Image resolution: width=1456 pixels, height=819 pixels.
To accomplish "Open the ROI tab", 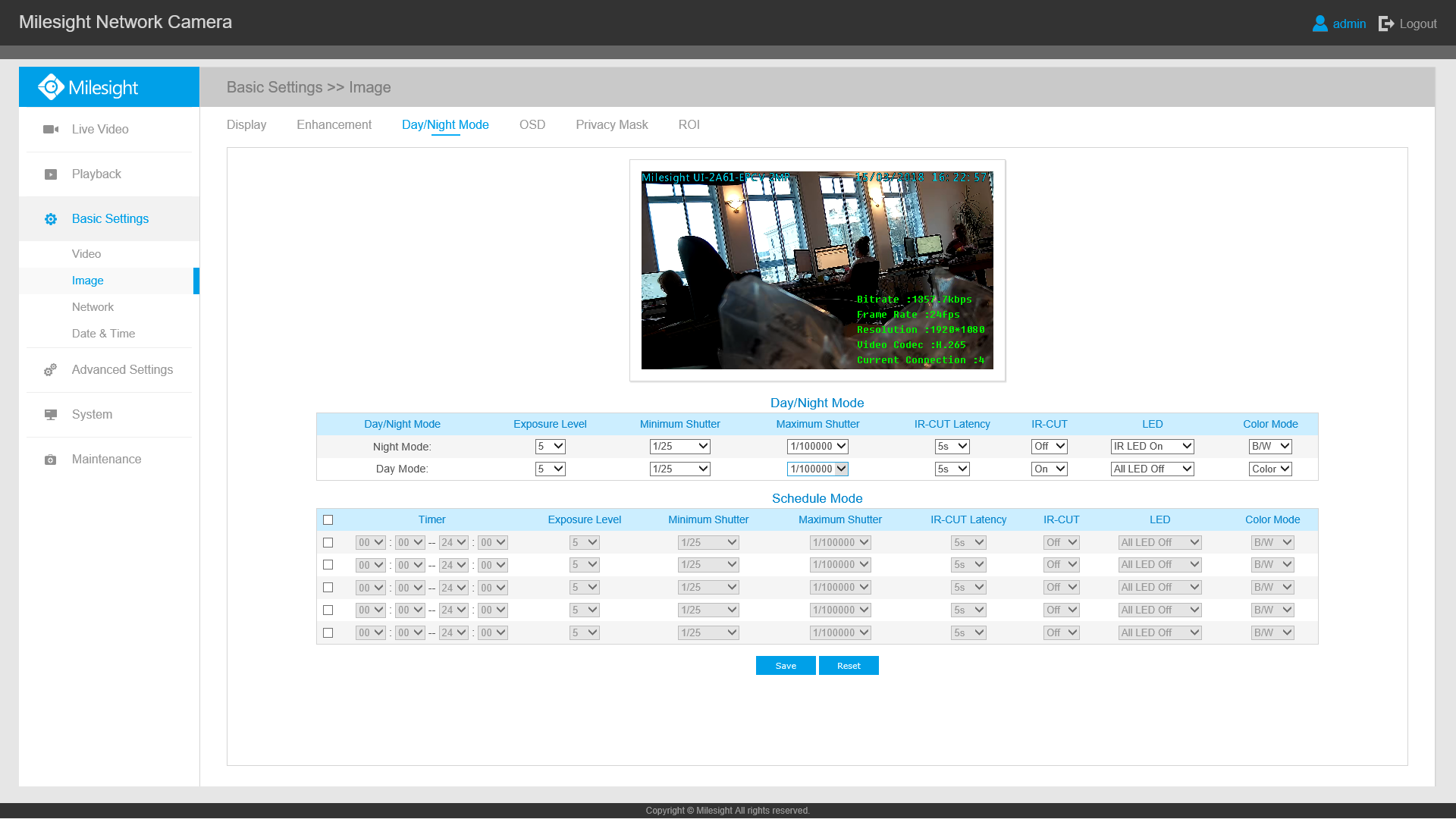I will pos(689,125).
